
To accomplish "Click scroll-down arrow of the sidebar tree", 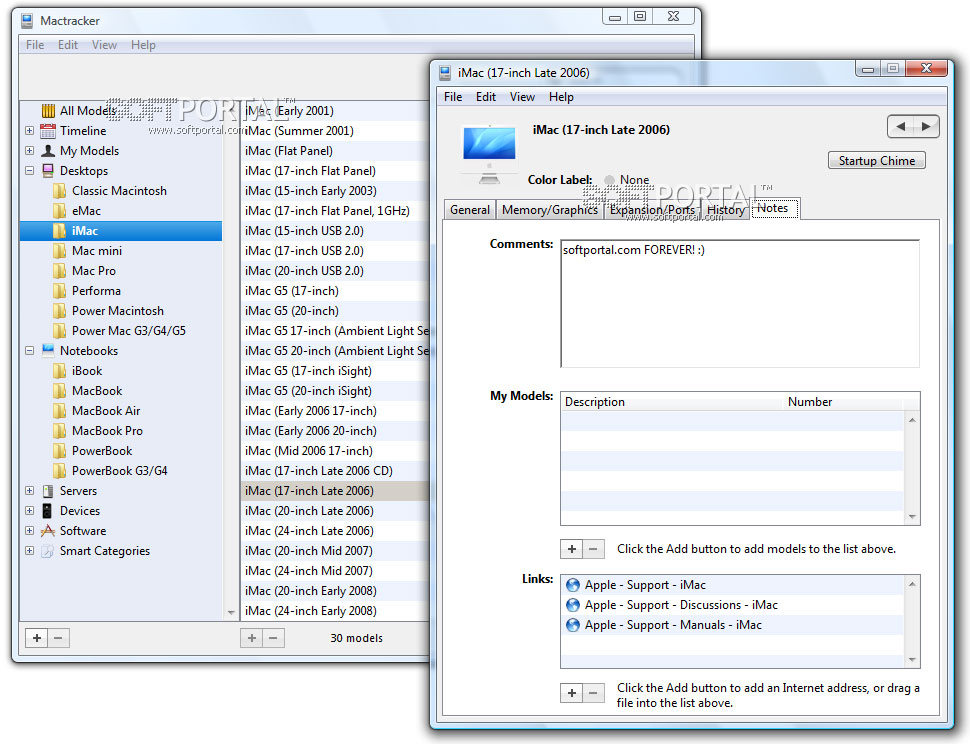I will click(x=231, y=612).
